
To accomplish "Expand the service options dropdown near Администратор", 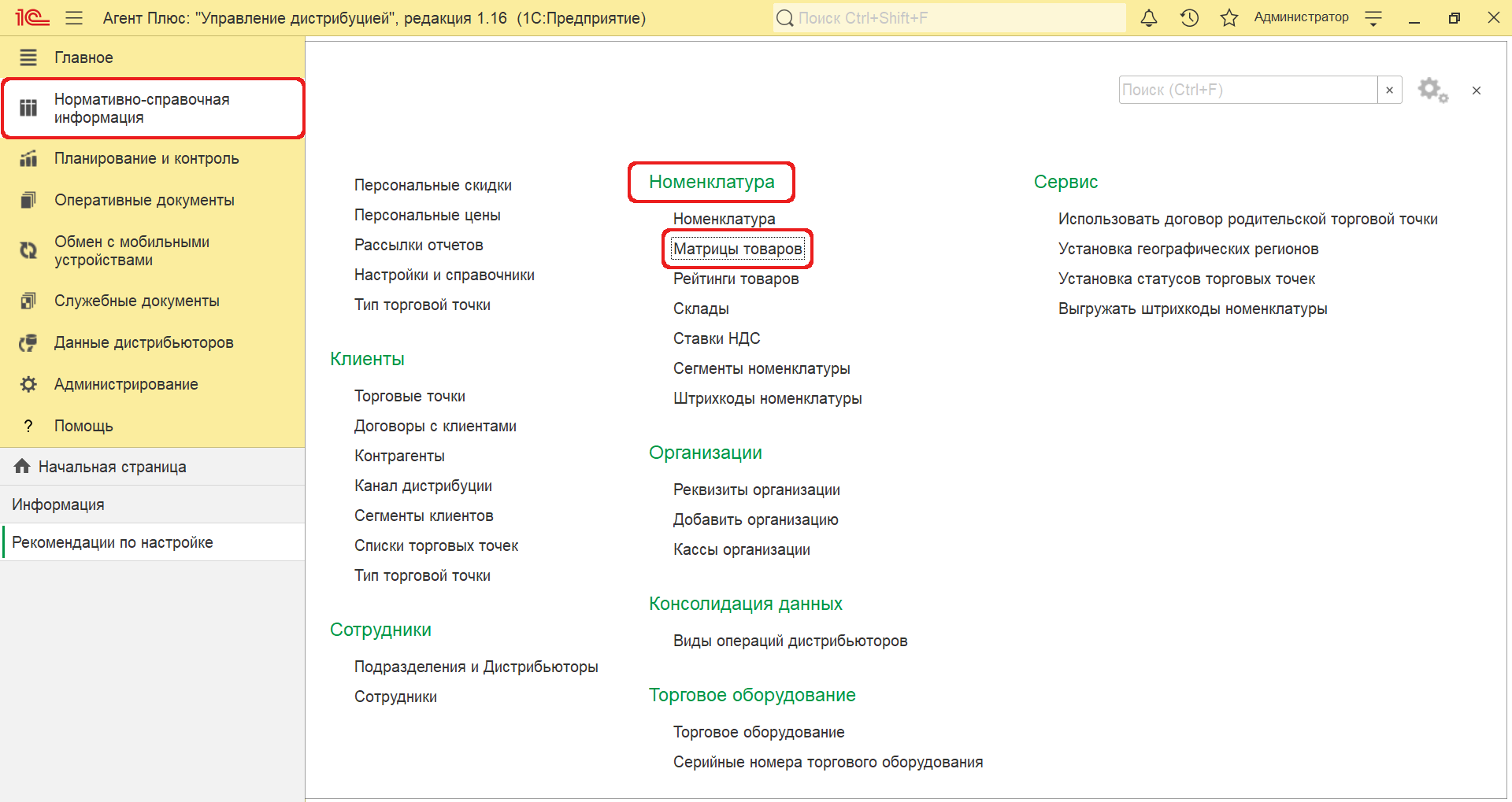I will [1373, 19].
